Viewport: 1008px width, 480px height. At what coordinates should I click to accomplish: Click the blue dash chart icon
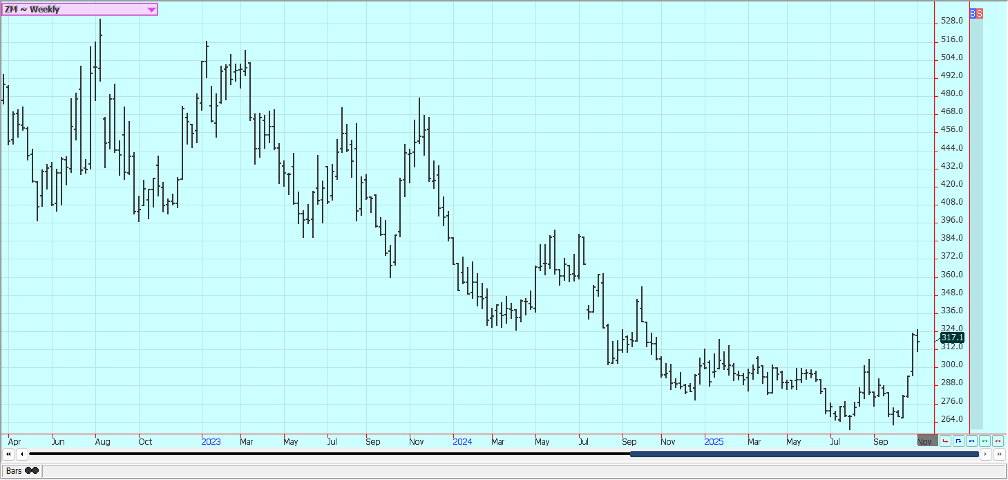(x=971, y=440)
